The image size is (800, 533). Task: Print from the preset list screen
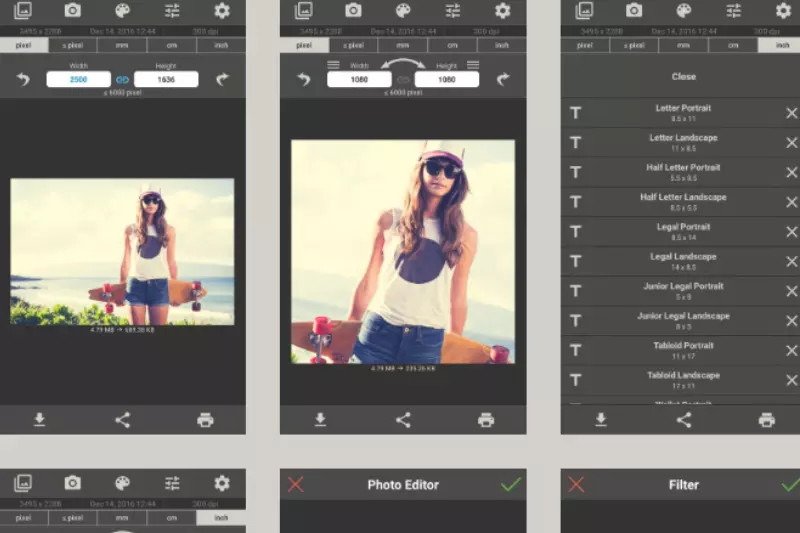[766, 420]
